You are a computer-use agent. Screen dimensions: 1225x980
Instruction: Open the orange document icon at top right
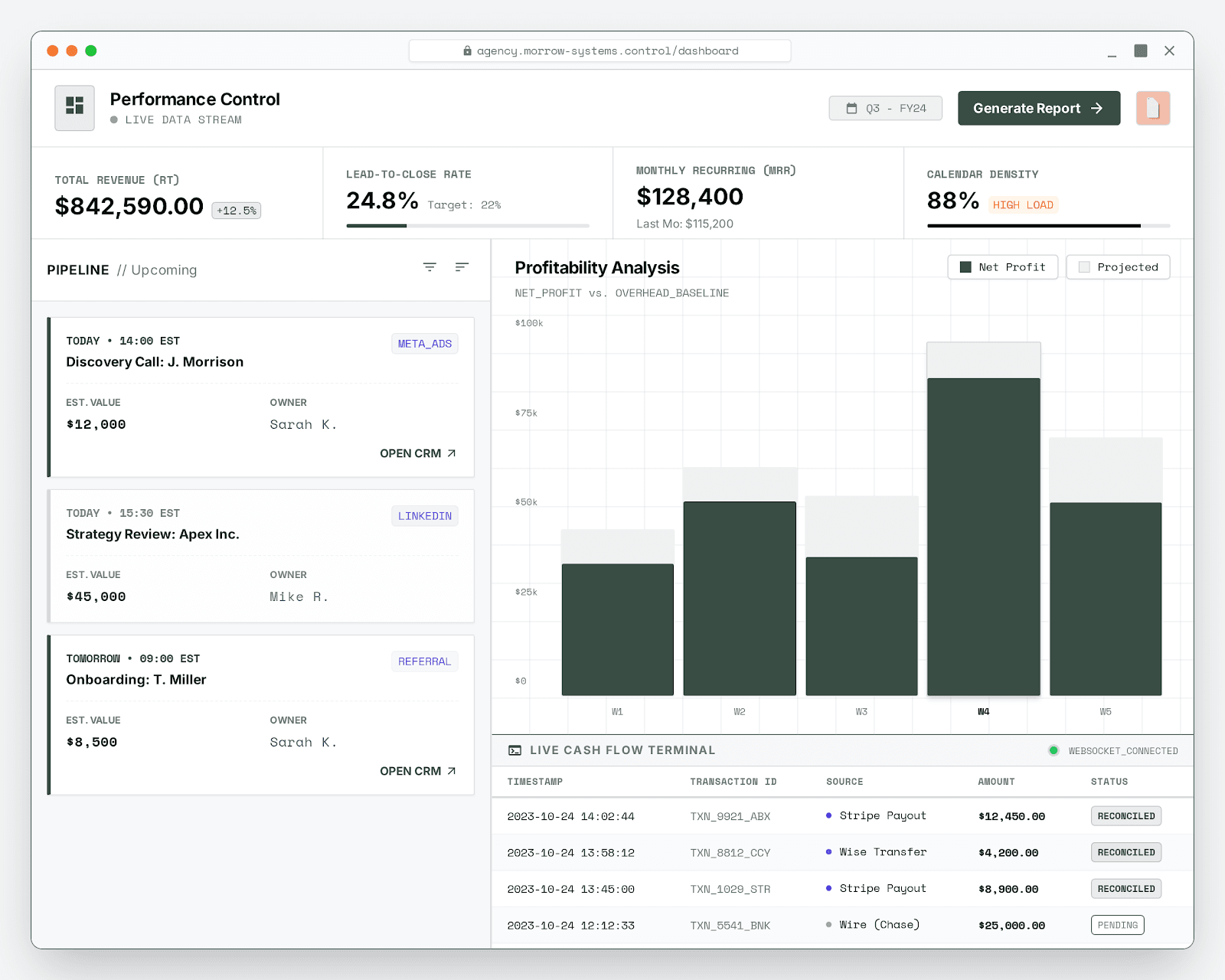pos(1152,108)
